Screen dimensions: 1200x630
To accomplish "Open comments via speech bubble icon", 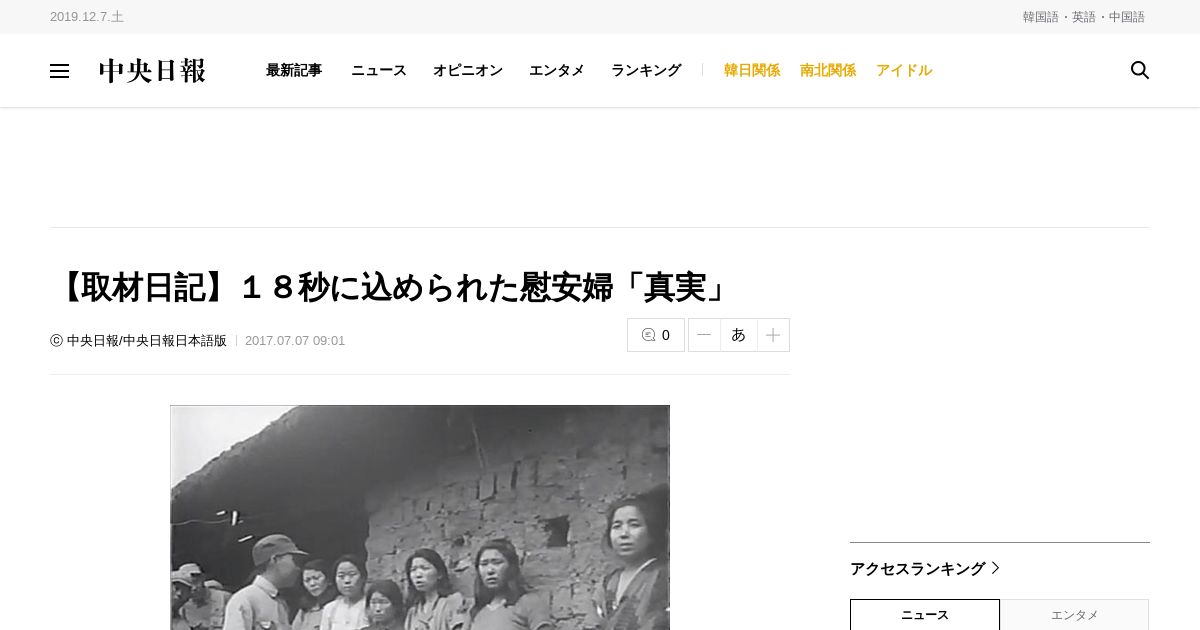I will [656, 335].
